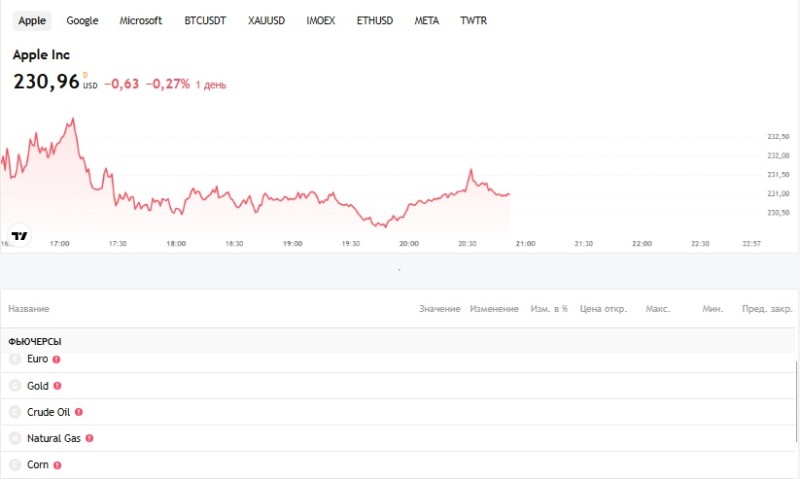Click the ФЬЮЧЕРСЫ section header

tap(35, 342)
